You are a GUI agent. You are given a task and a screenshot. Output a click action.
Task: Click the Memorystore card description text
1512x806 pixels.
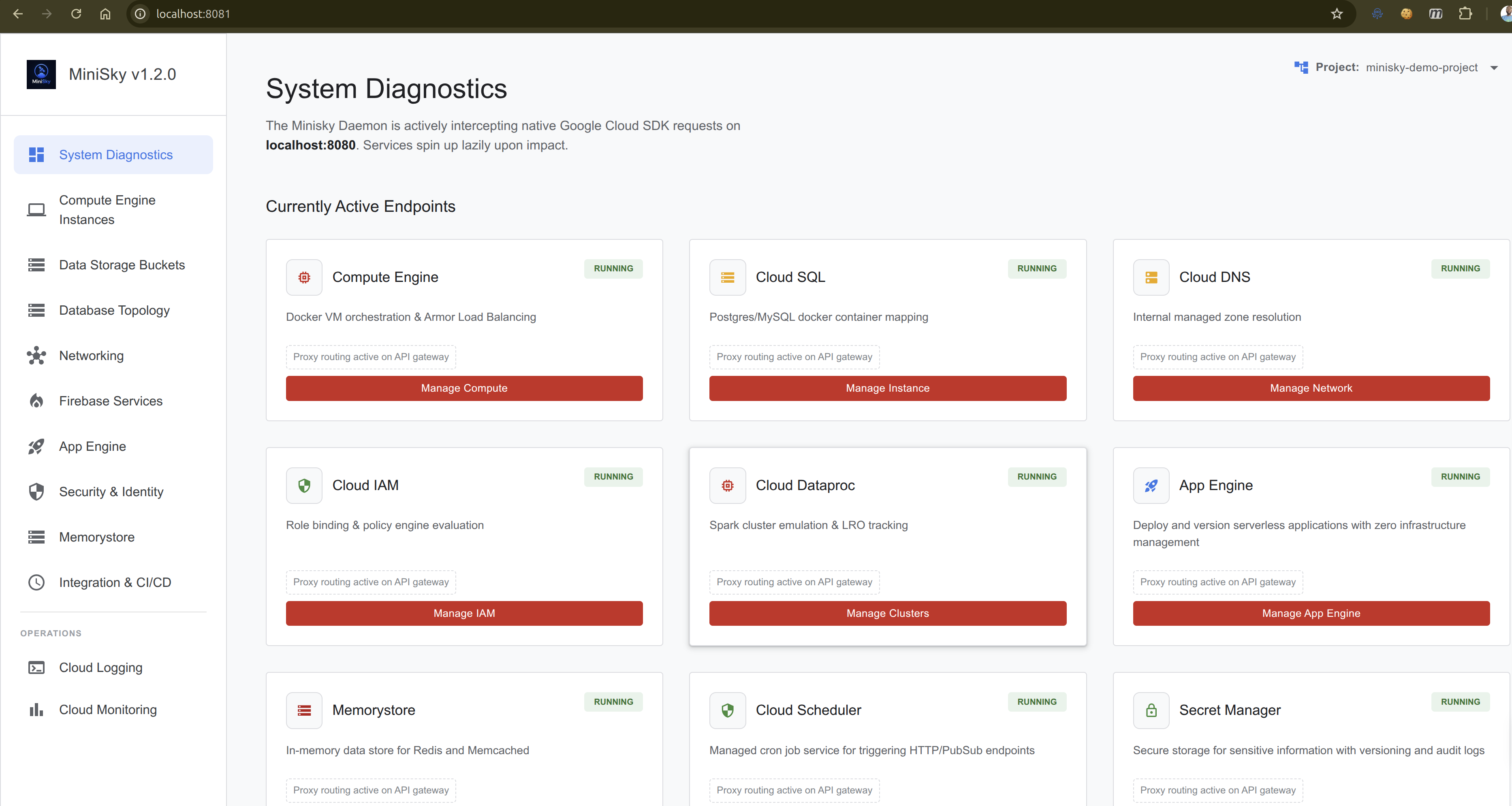pos(407,751)
